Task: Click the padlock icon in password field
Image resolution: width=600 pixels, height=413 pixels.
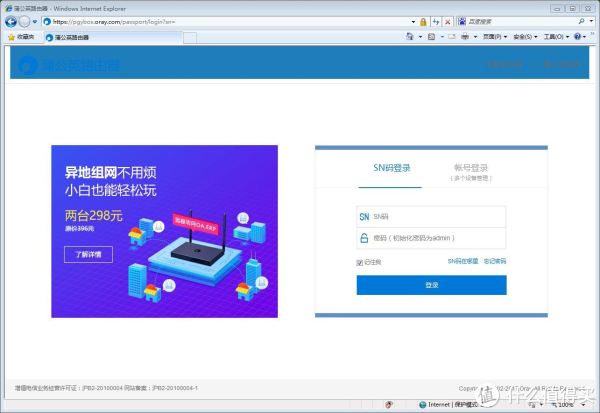Action: click(364, 238)
